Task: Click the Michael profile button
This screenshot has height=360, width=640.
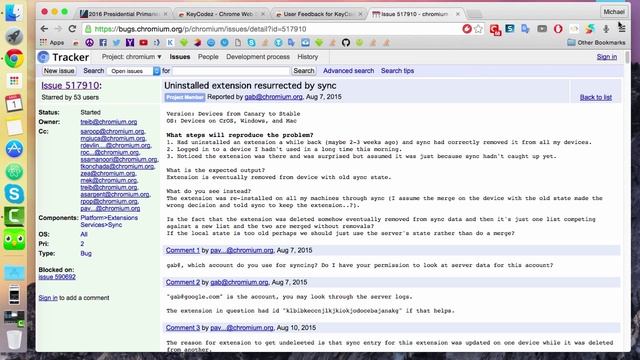Action: pos(613,12)
